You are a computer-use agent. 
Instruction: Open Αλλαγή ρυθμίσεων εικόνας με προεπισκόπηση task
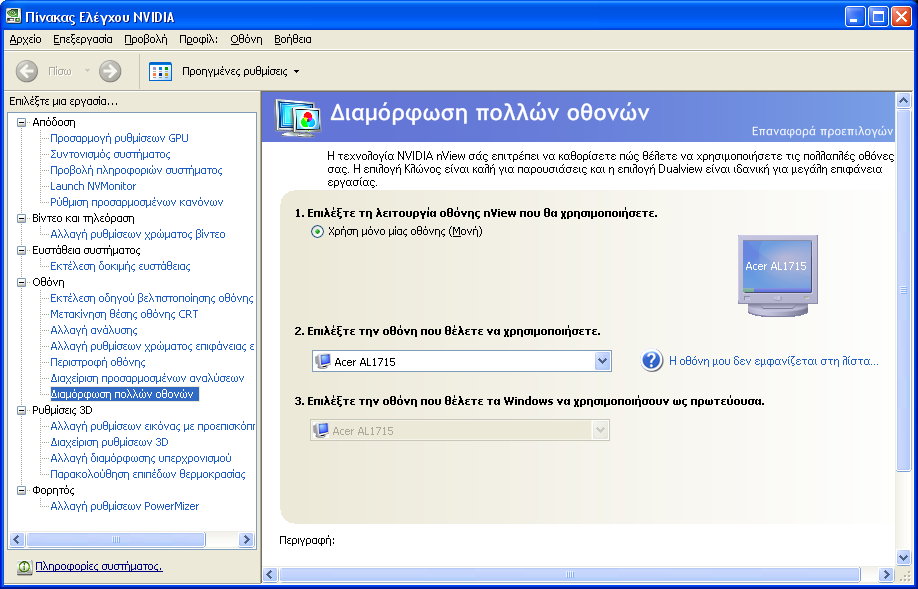152,426
